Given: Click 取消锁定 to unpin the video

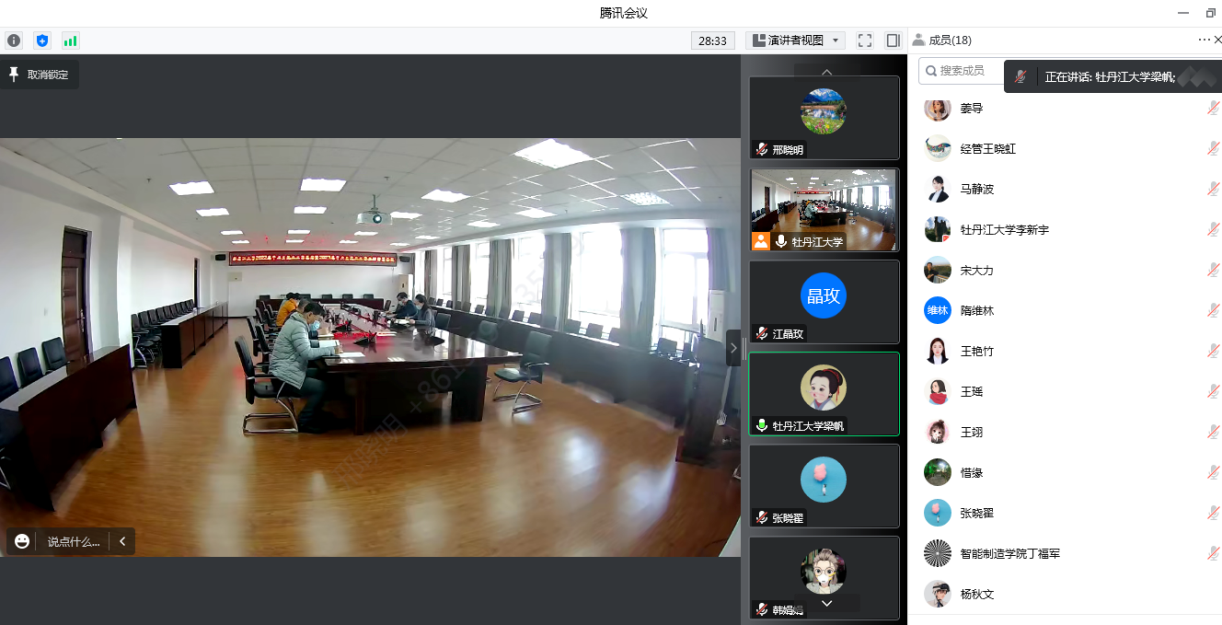Looking at the screenshot, I should click(x=40, y=75).
